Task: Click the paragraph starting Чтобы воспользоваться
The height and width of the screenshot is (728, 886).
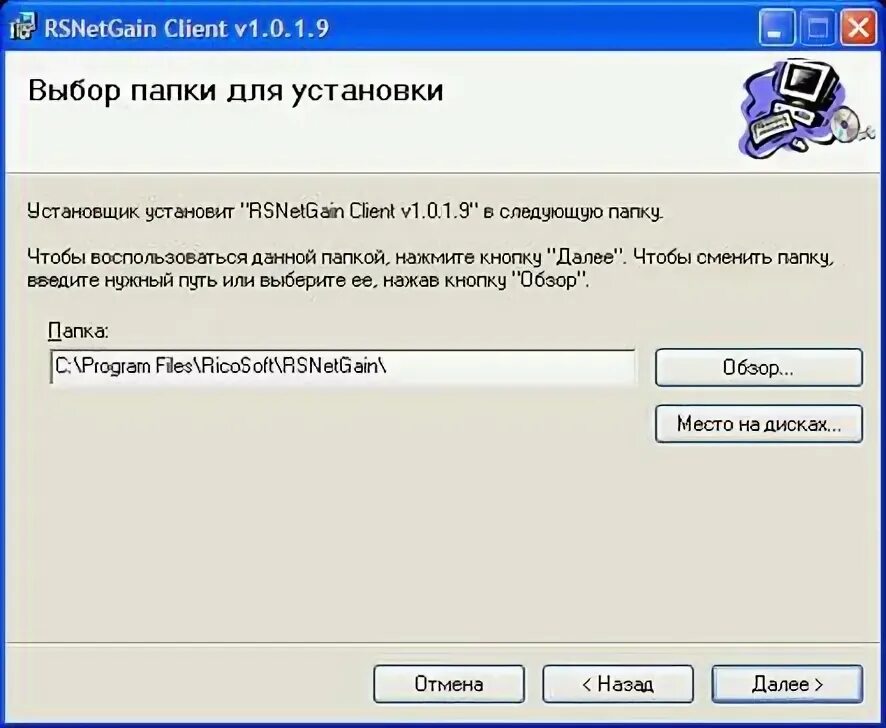Action: click(x=431, y=268)
